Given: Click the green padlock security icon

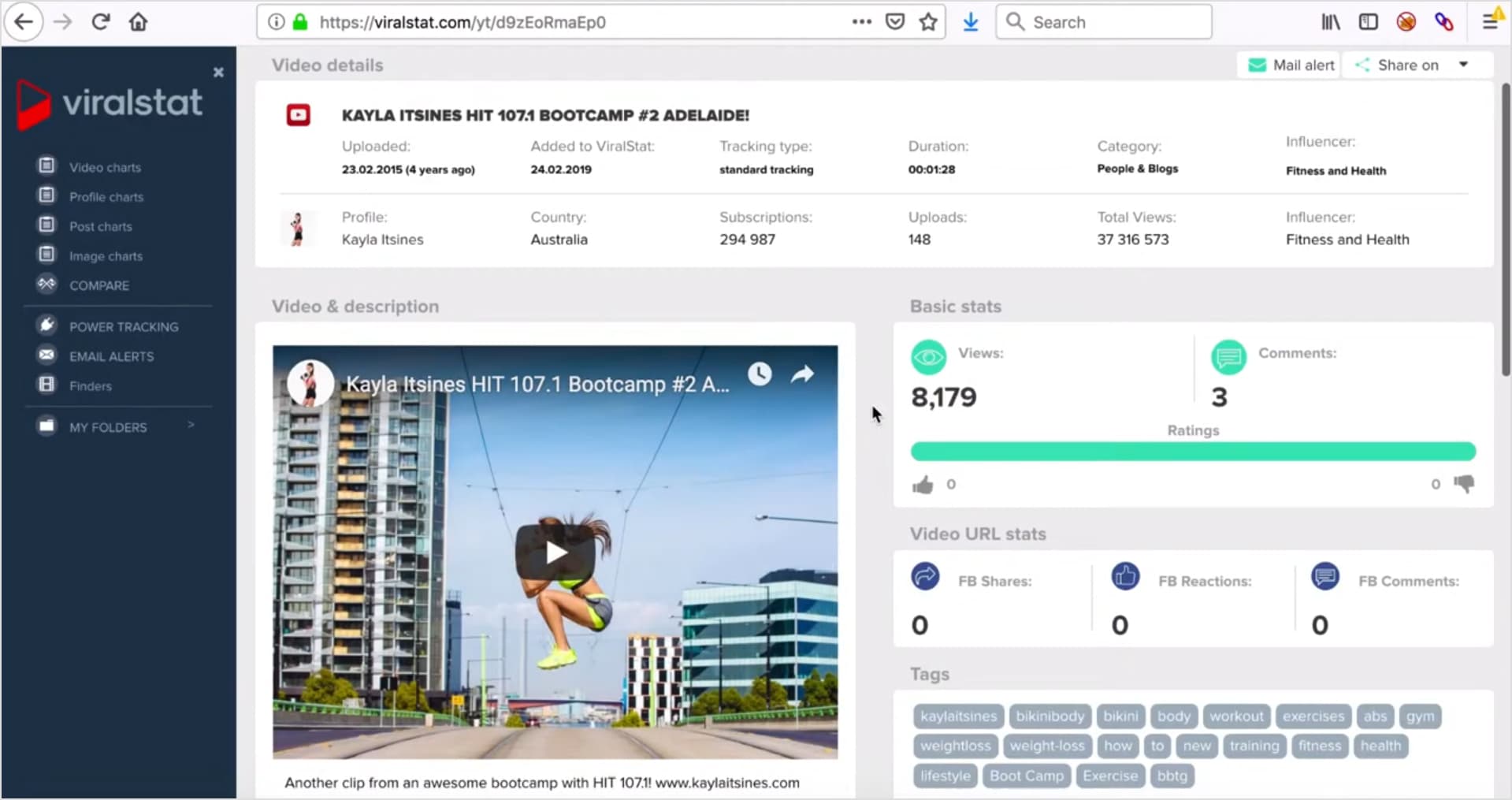Looking at the screenshot, I should 300,22.
